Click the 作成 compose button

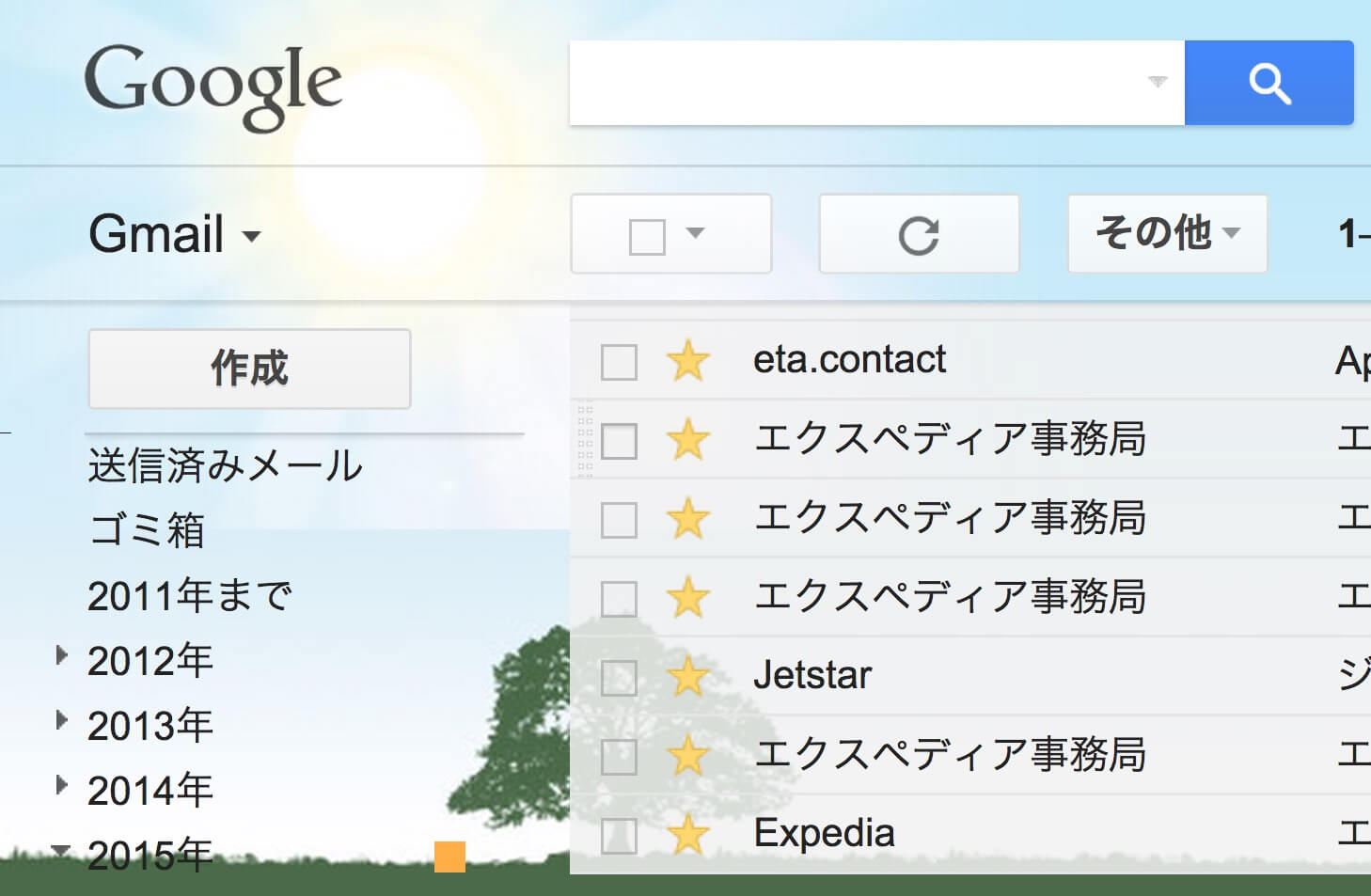click(x=249, y=369)
